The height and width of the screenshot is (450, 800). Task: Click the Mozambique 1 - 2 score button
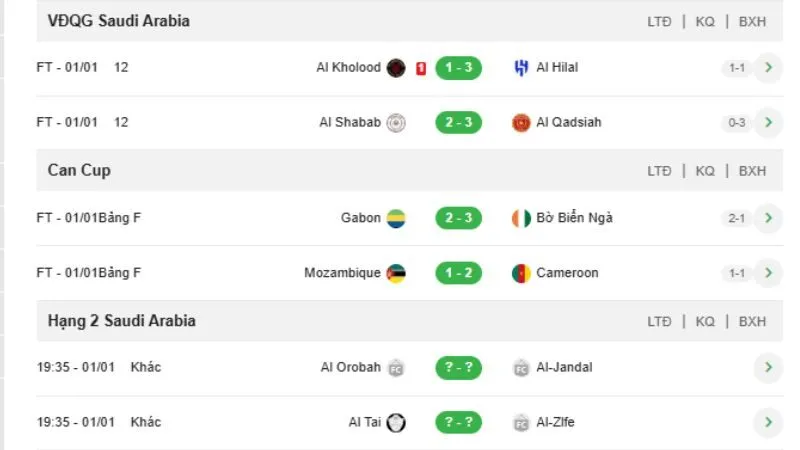459,273
